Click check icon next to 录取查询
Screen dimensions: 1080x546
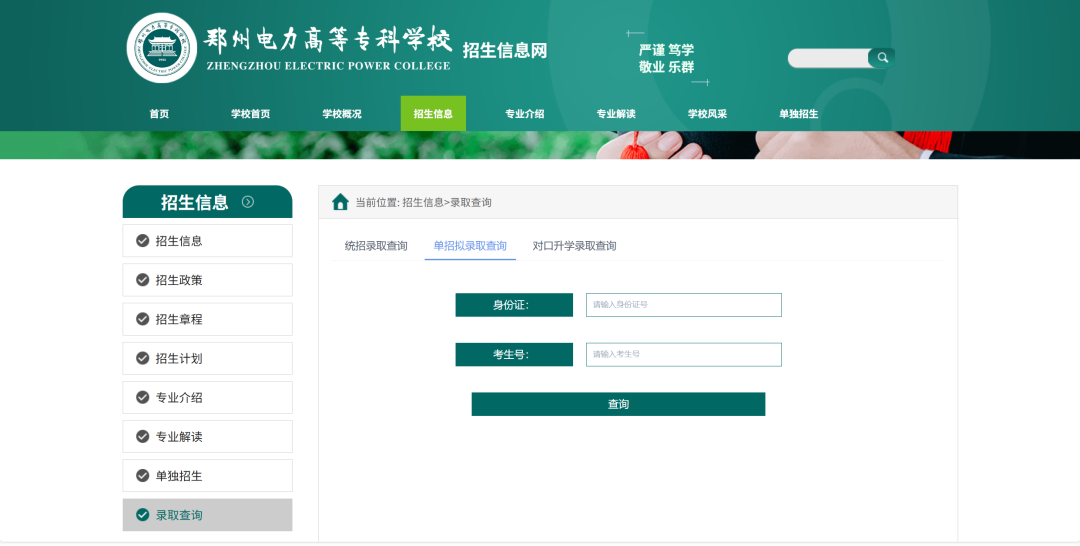tap(142, 515)
